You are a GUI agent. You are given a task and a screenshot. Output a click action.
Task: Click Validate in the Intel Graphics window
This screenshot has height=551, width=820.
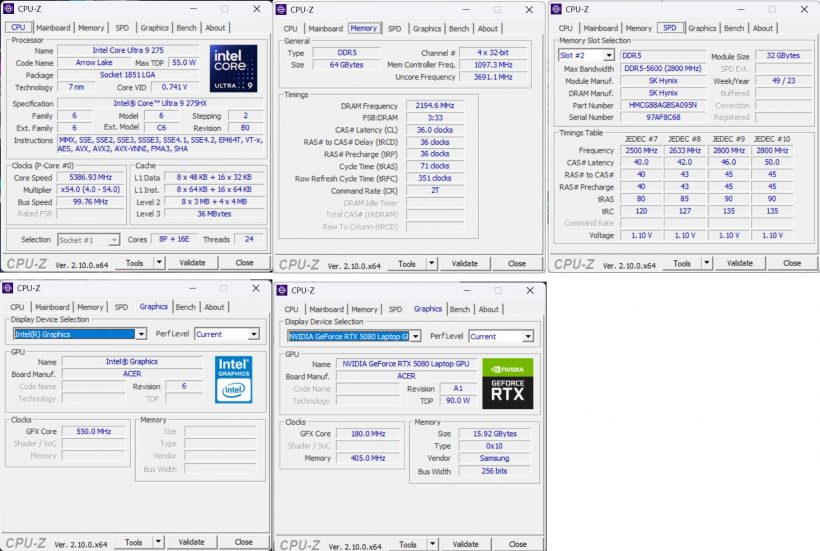point(191,542)
